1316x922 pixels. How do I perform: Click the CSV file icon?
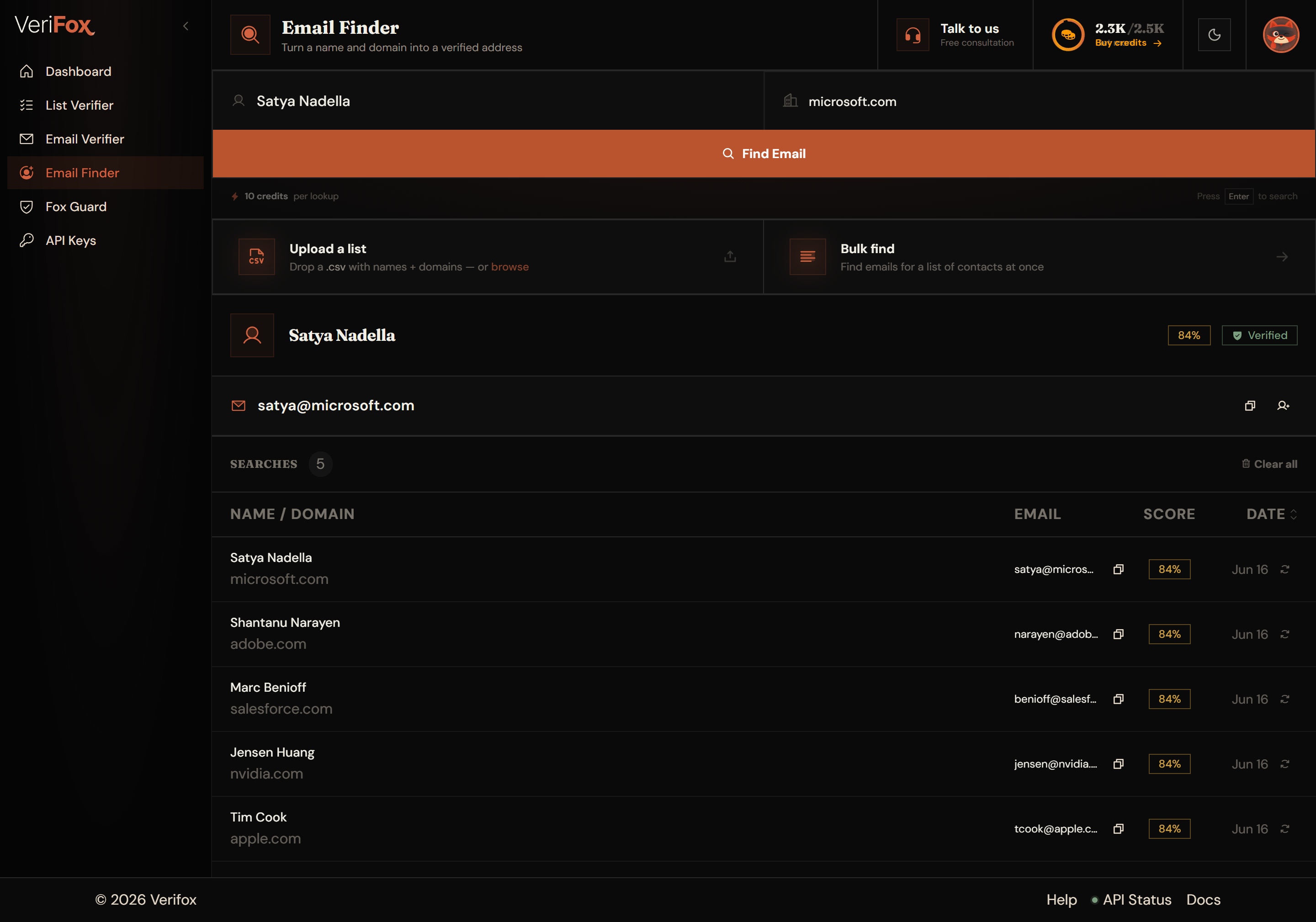pos(257,257)
